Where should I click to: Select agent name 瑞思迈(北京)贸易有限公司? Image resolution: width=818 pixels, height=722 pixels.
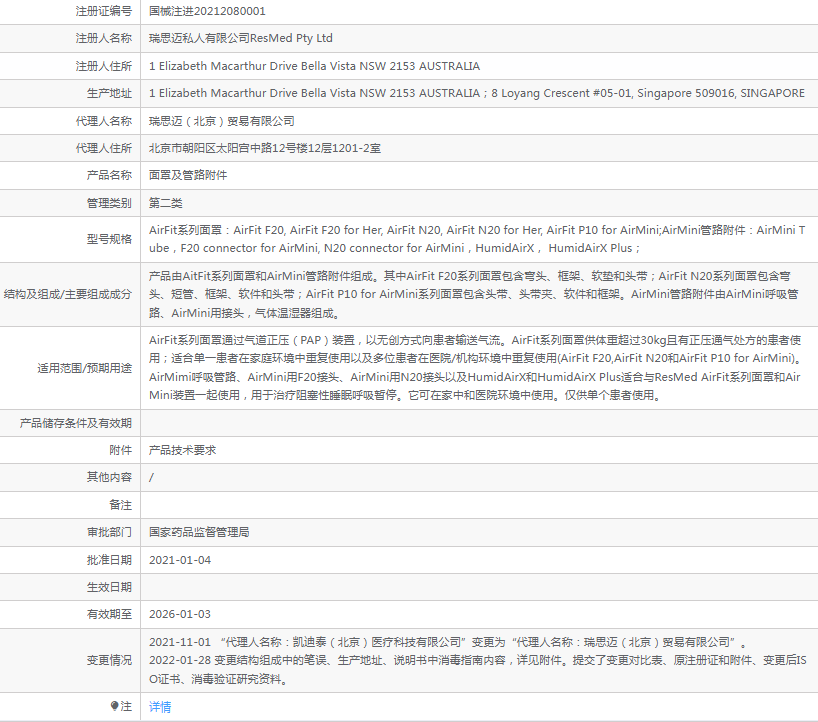(222, 120)
